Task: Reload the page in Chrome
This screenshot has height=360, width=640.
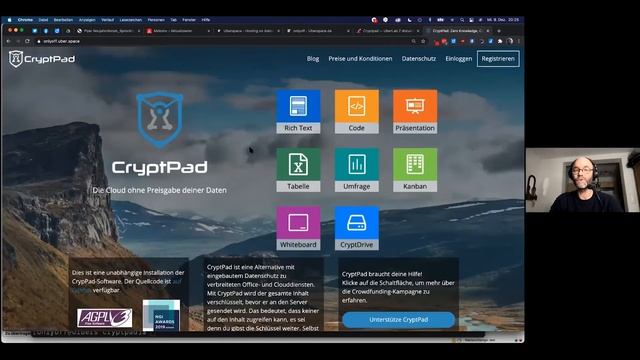Action: pyautogui.click(x=27, y=41)
